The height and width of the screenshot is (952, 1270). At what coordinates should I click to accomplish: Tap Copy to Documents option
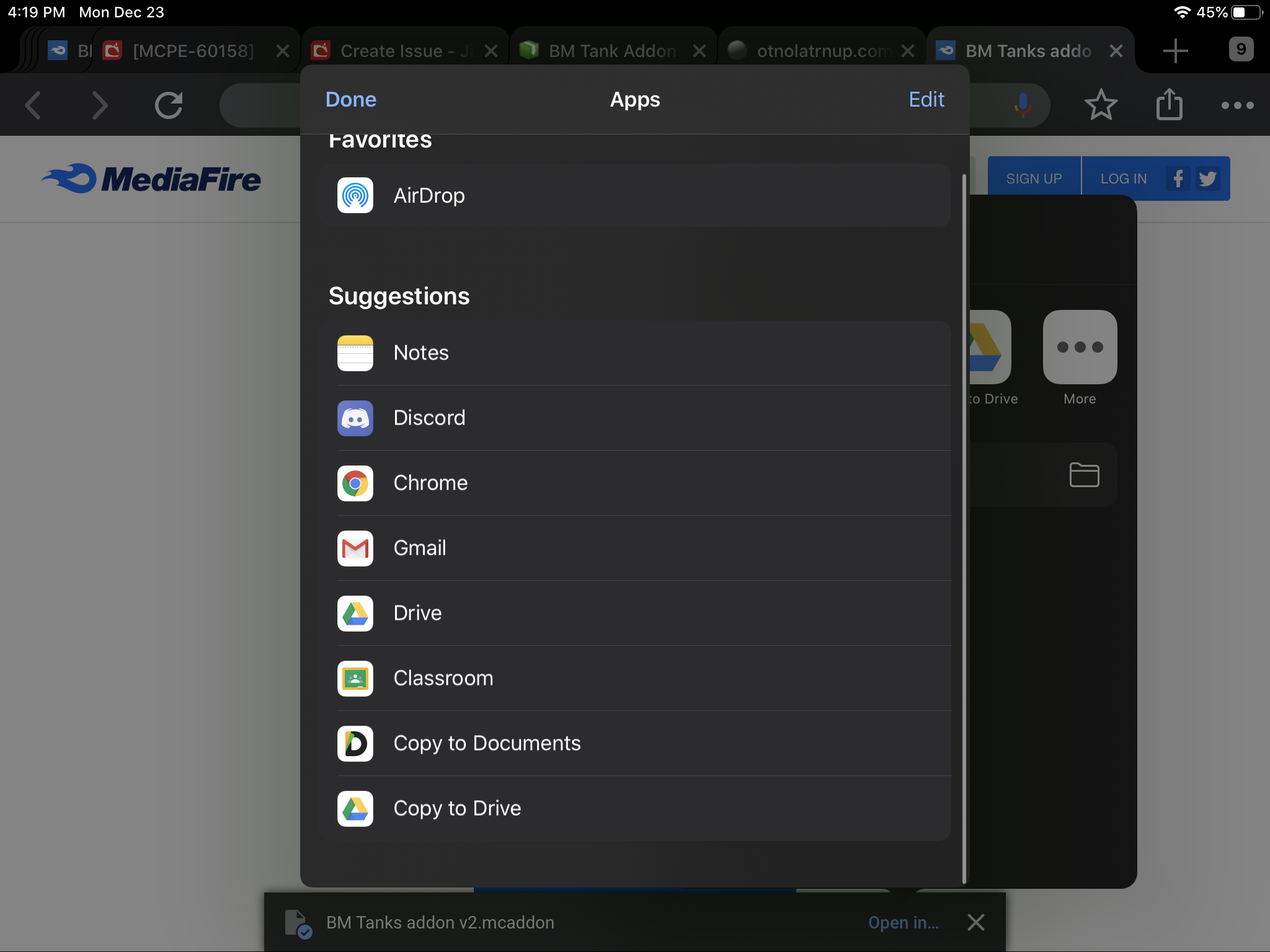[487, 744]
